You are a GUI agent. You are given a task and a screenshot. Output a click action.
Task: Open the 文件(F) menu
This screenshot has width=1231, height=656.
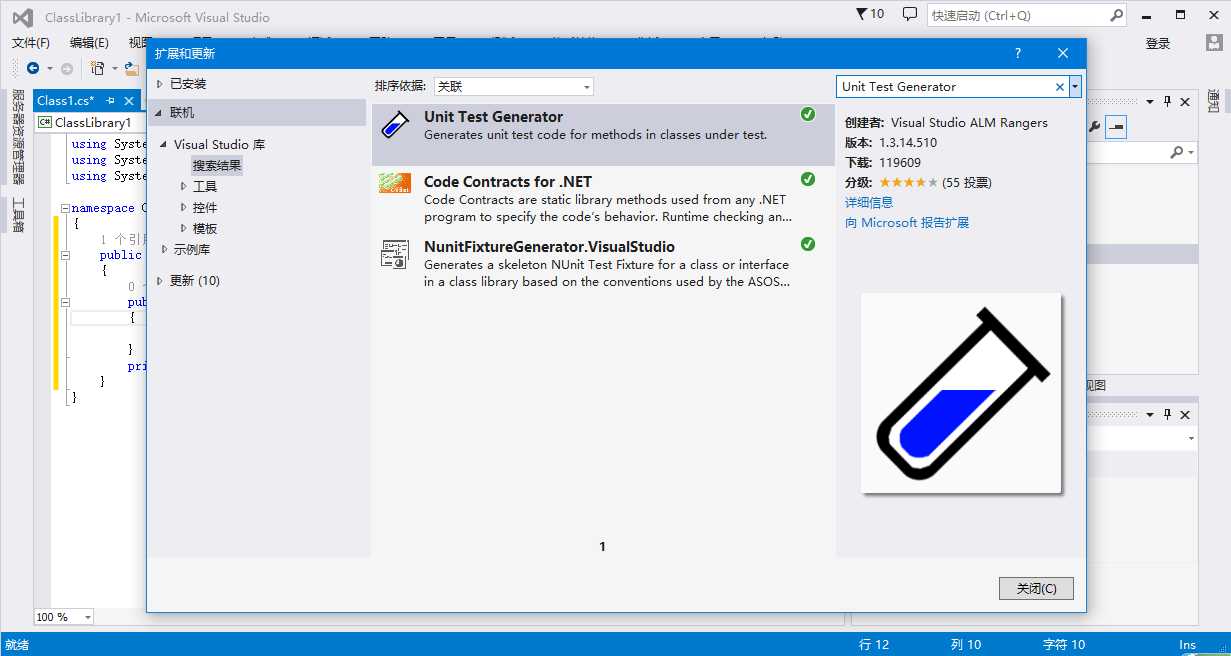pyautogui.click(x=31, y=43)
